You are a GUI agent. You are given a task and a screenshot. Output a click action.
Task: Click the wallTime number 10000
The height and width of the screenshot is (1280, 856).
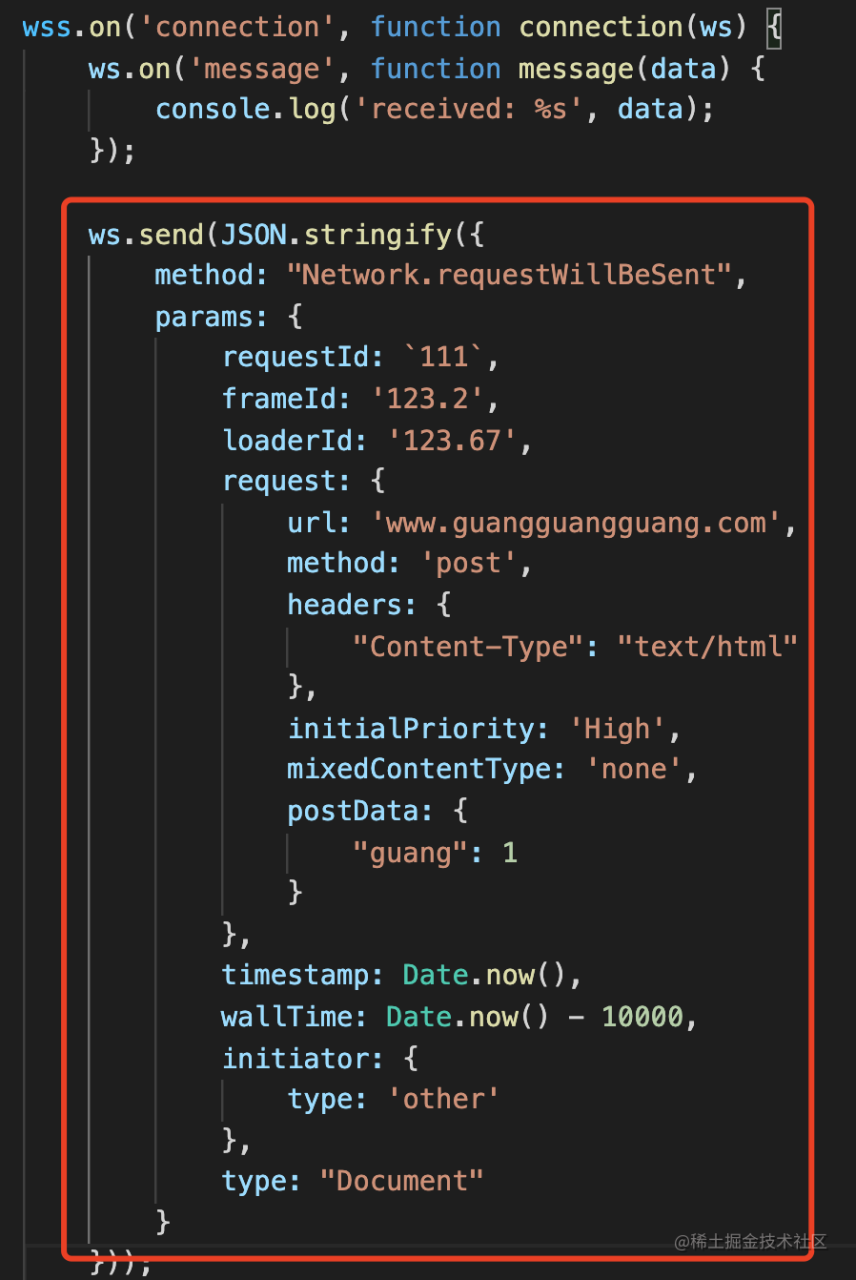point(643,1017)
